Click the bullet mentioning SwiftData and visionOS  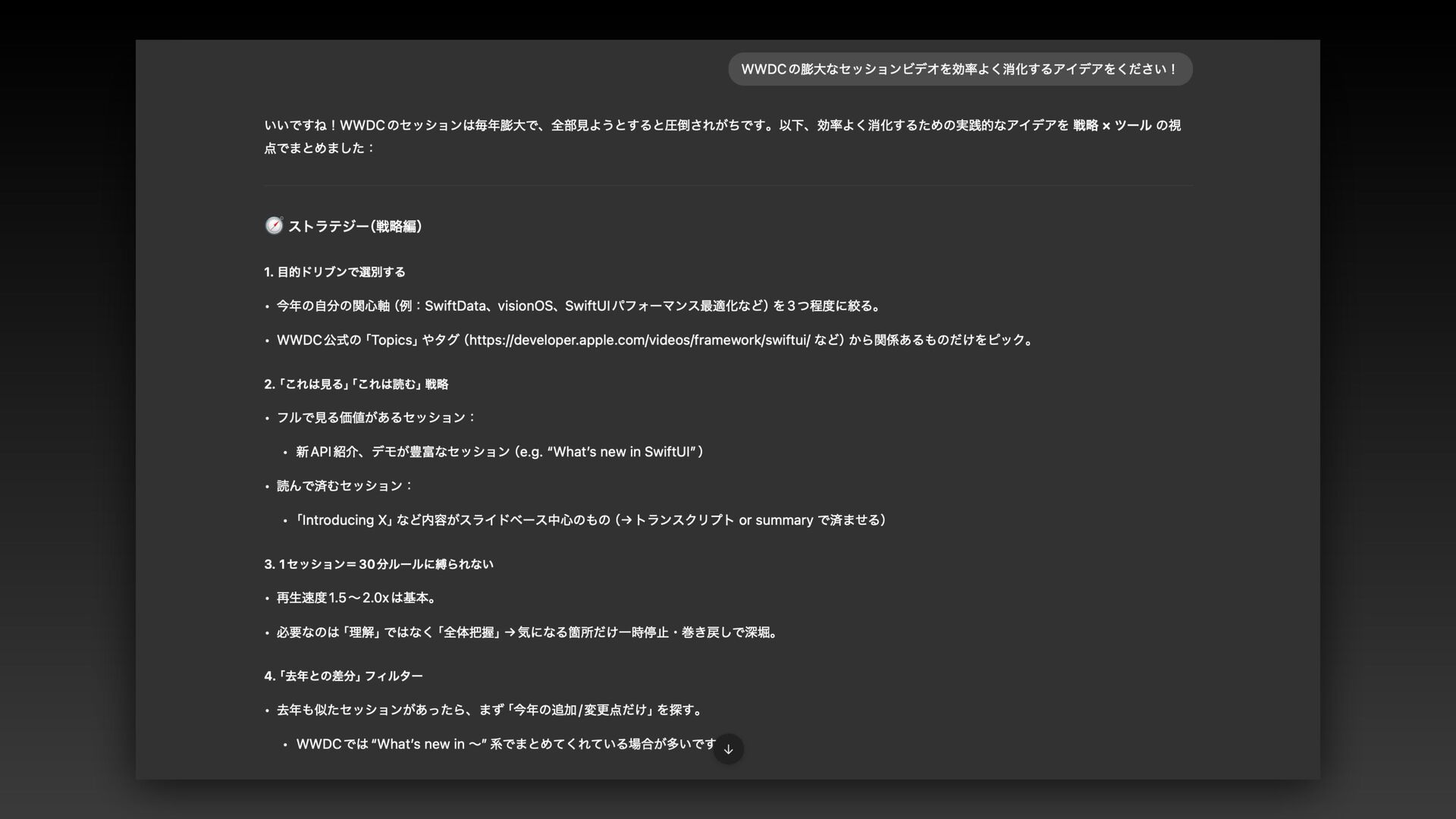click(580, 306)
